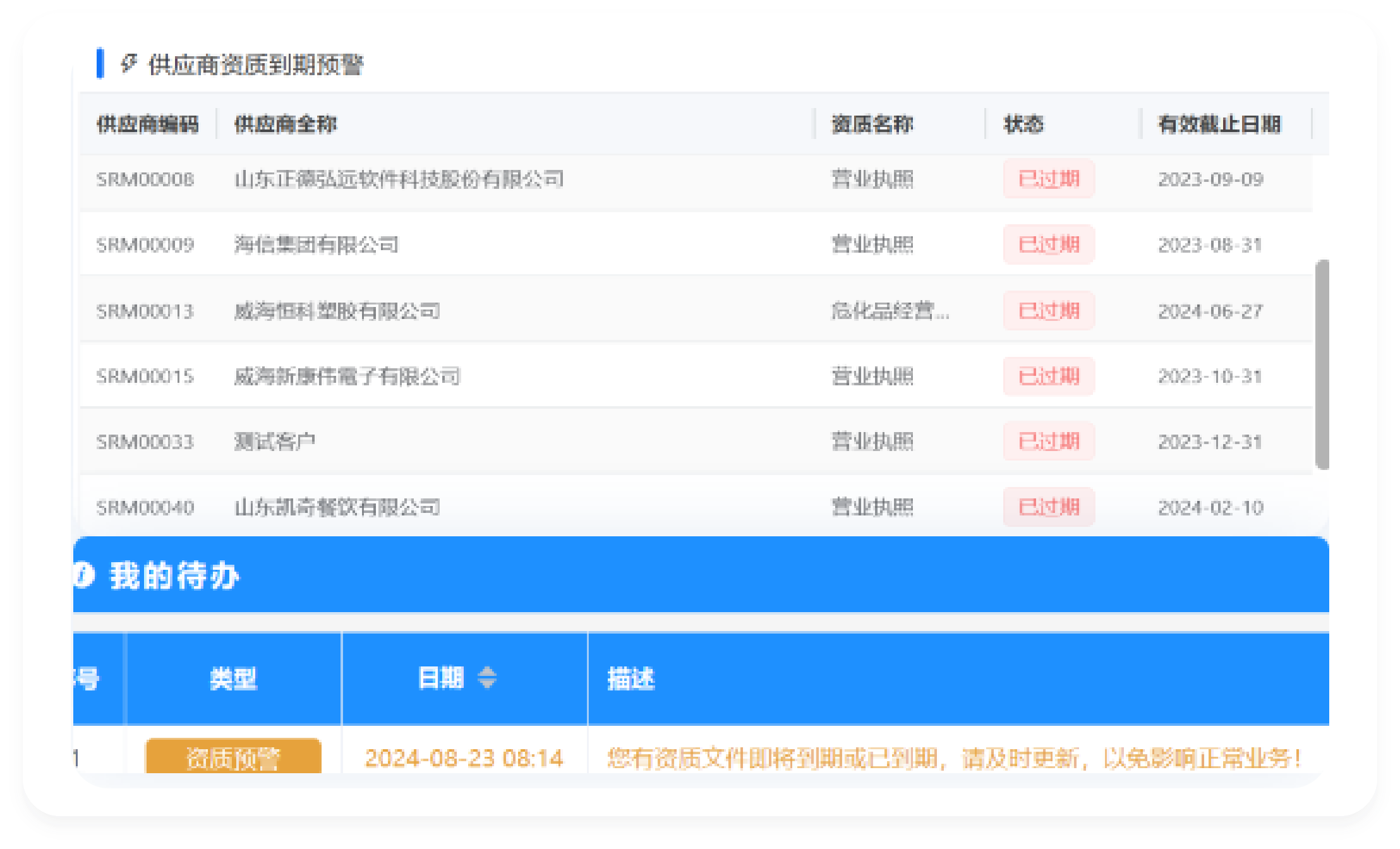Click the 日期 column sort arrows
The image size is (1400, 849).
tap(488, 678)
